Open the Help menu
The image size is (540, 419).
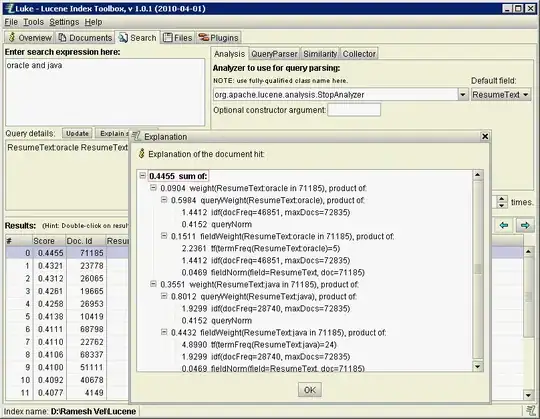(x=93, y=22)
